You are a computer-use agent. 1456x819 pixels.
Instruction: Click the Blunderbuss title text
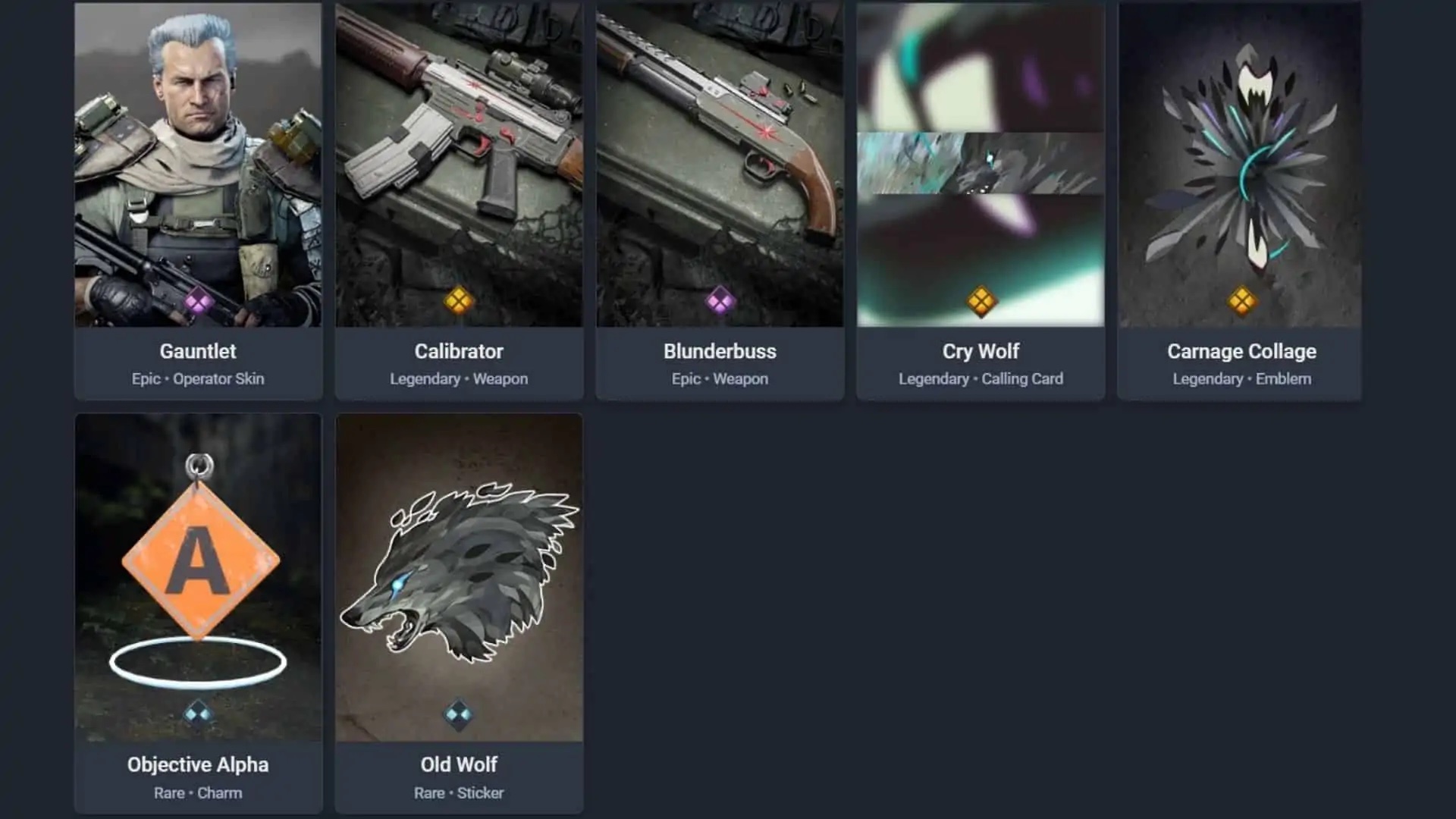(x=720, y=351)
